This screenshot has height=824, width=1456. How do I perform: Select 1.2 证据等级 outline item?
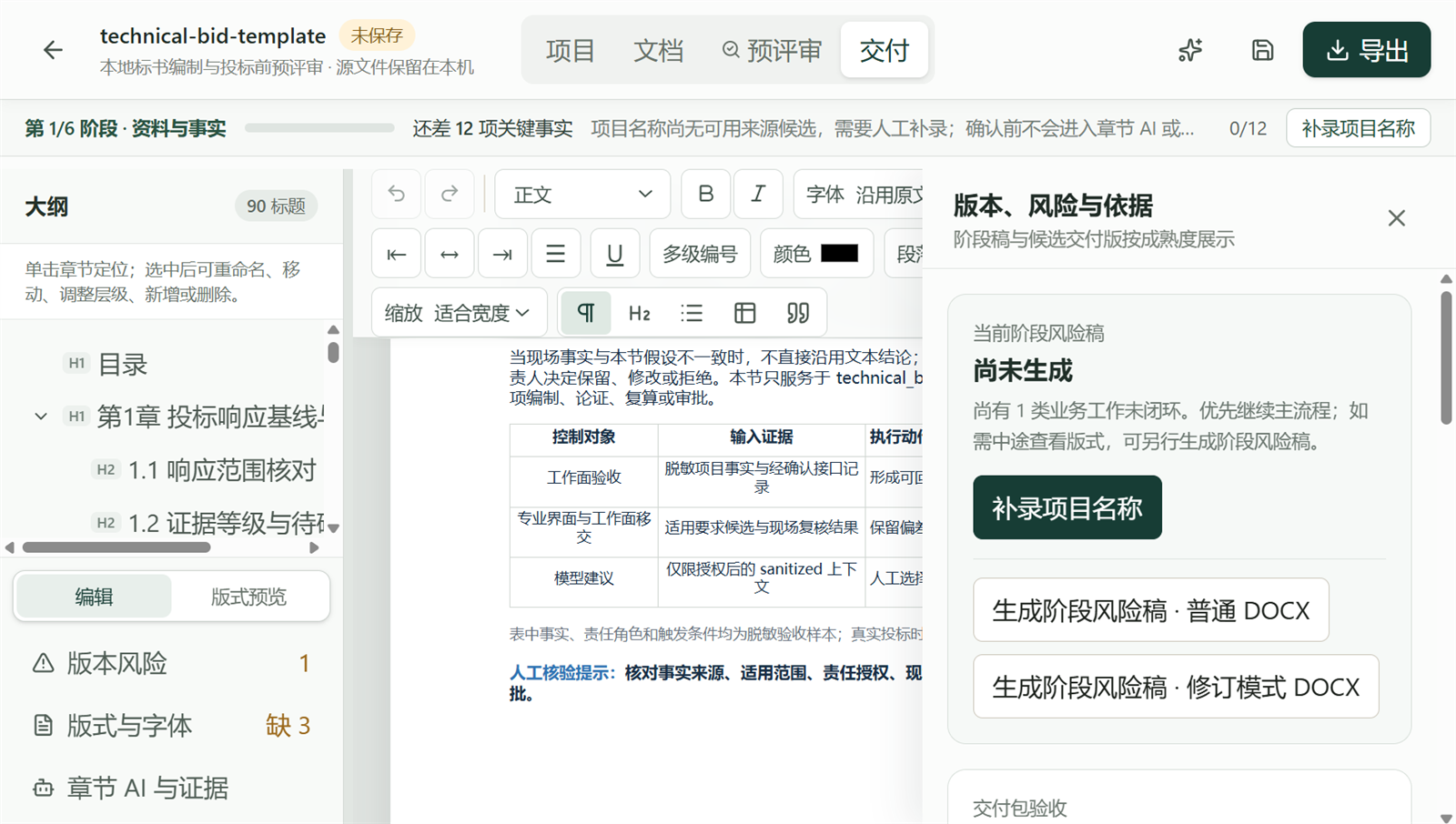pos(226,523)
